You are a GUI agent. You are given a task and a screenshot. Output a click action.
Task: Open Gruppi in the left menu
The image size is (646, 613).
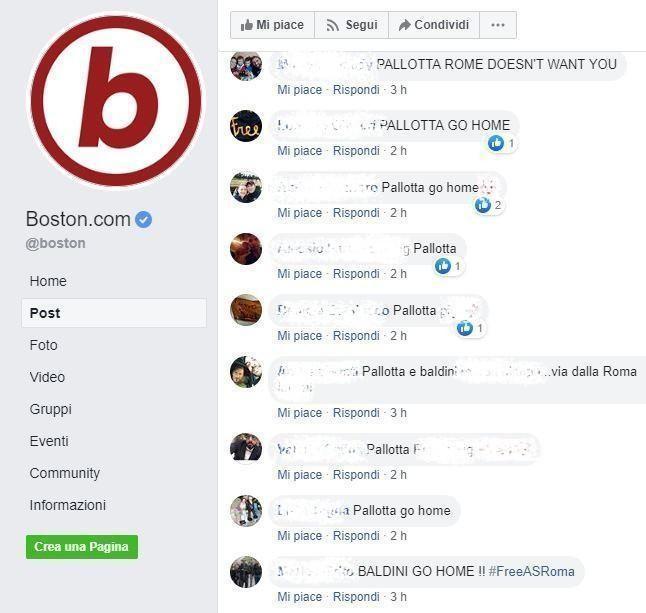[x=51, y=409]
